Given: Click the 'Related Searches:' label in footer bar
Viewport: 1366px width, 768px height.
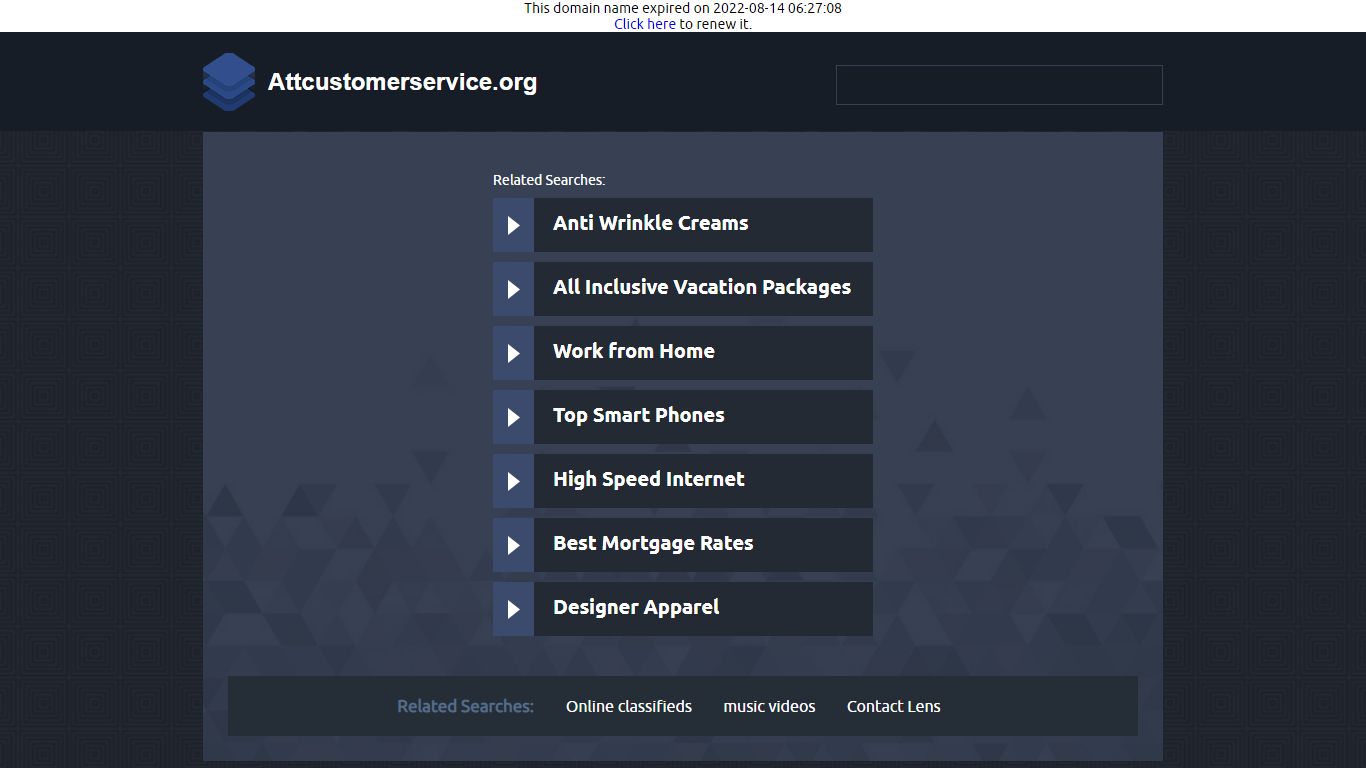Looking at the screenshot, I should pyautogui.click(x=465, y=706).
